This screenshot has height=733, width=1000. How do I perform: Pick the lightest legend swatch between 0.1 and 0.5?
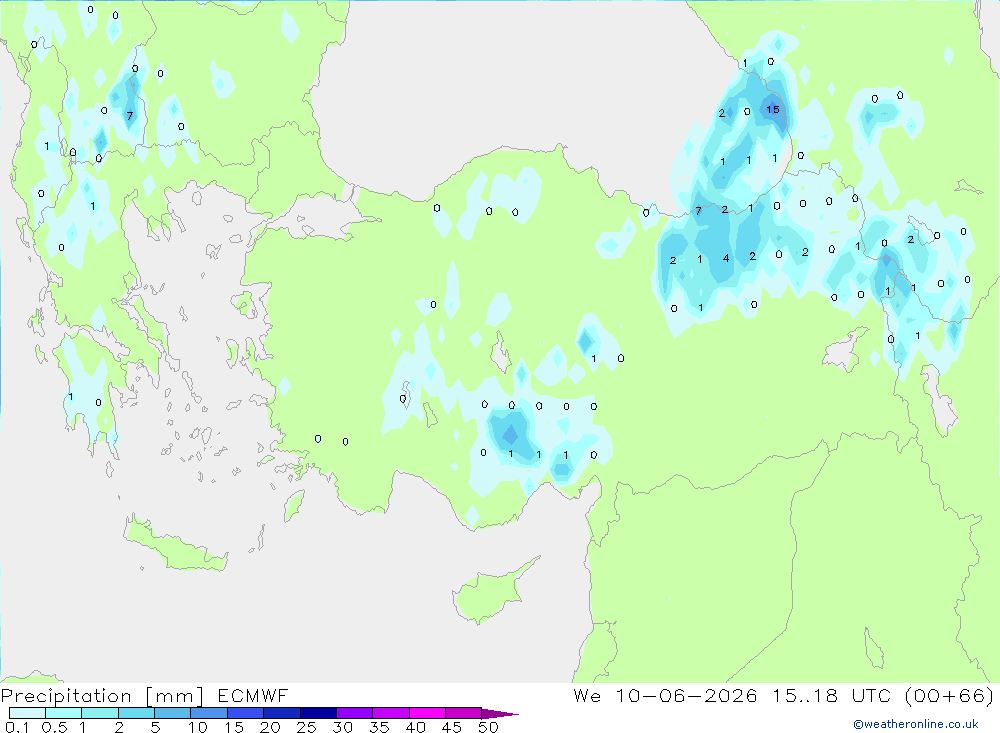27,713
